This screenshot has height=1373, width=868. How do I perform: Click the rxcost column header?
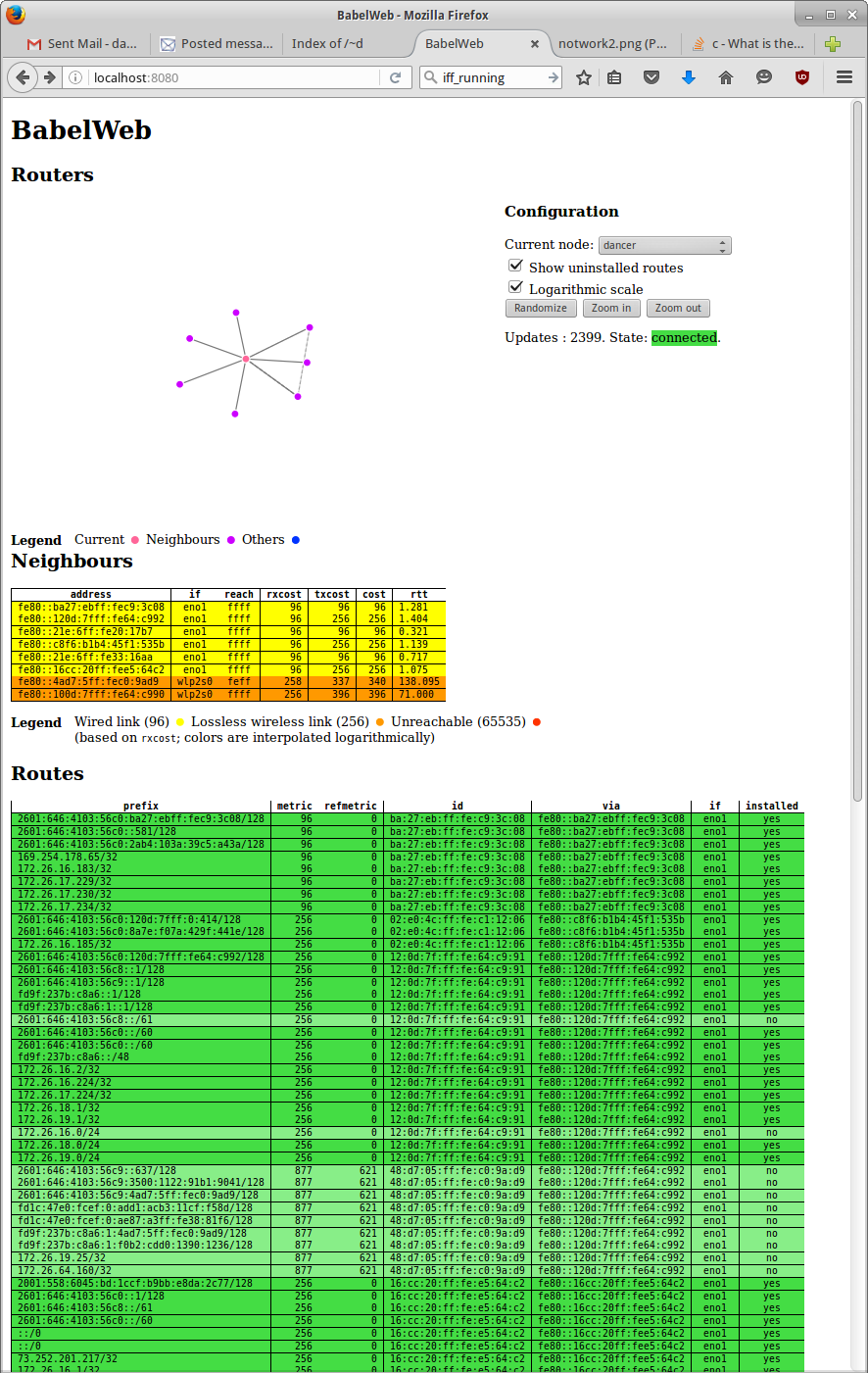[284, 594]
